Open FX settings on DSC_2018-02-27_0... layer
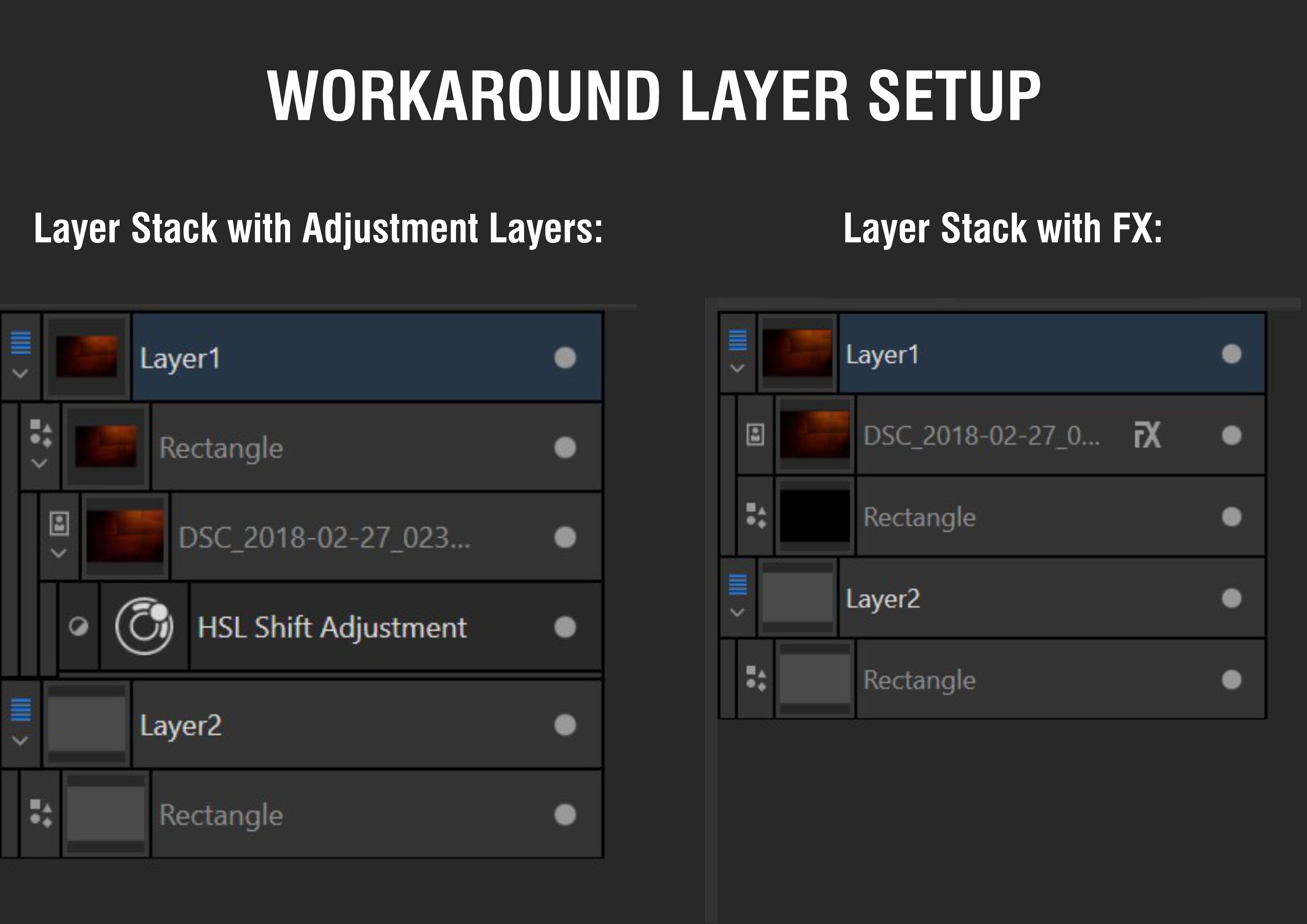This screenshot has height=924, width=1307. click(x=1147, y=435)
